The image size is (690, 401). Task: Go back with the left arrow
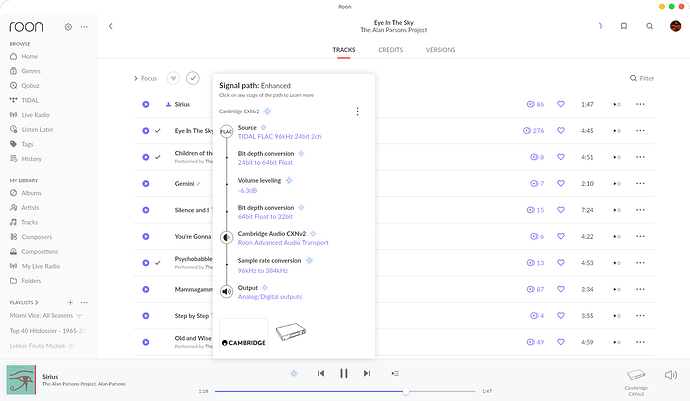(x=110, y=26)
